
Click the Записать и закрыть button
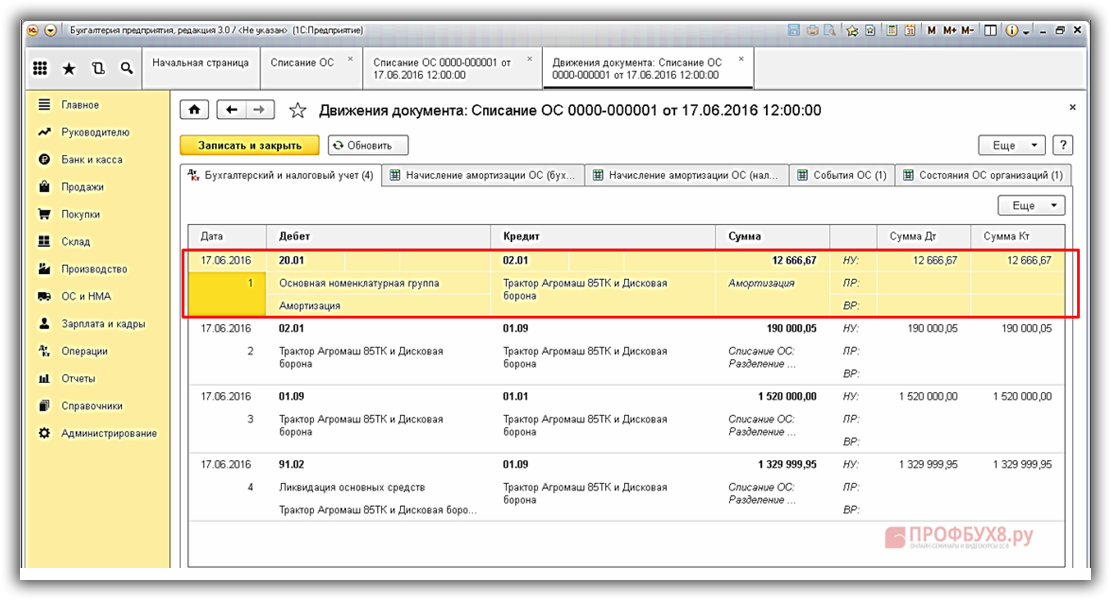click(x=249, y=145)
